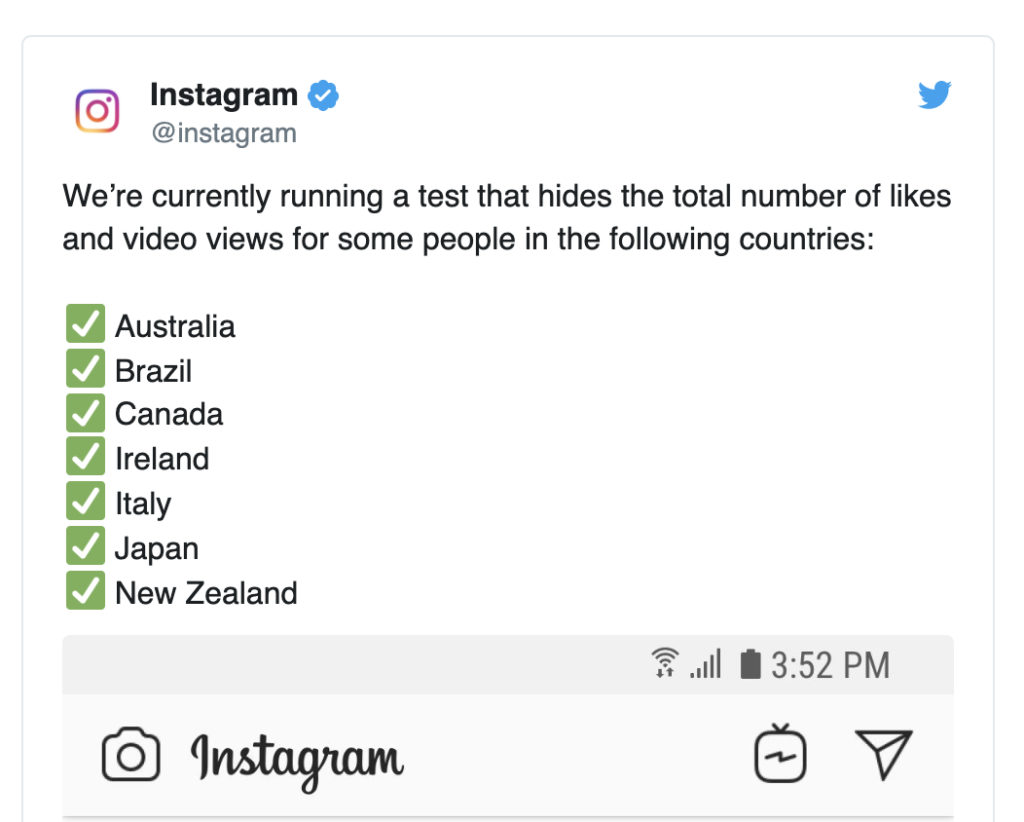
Task: Click the green checkmark beside New Zealand
Action: [x=86, y=590]
